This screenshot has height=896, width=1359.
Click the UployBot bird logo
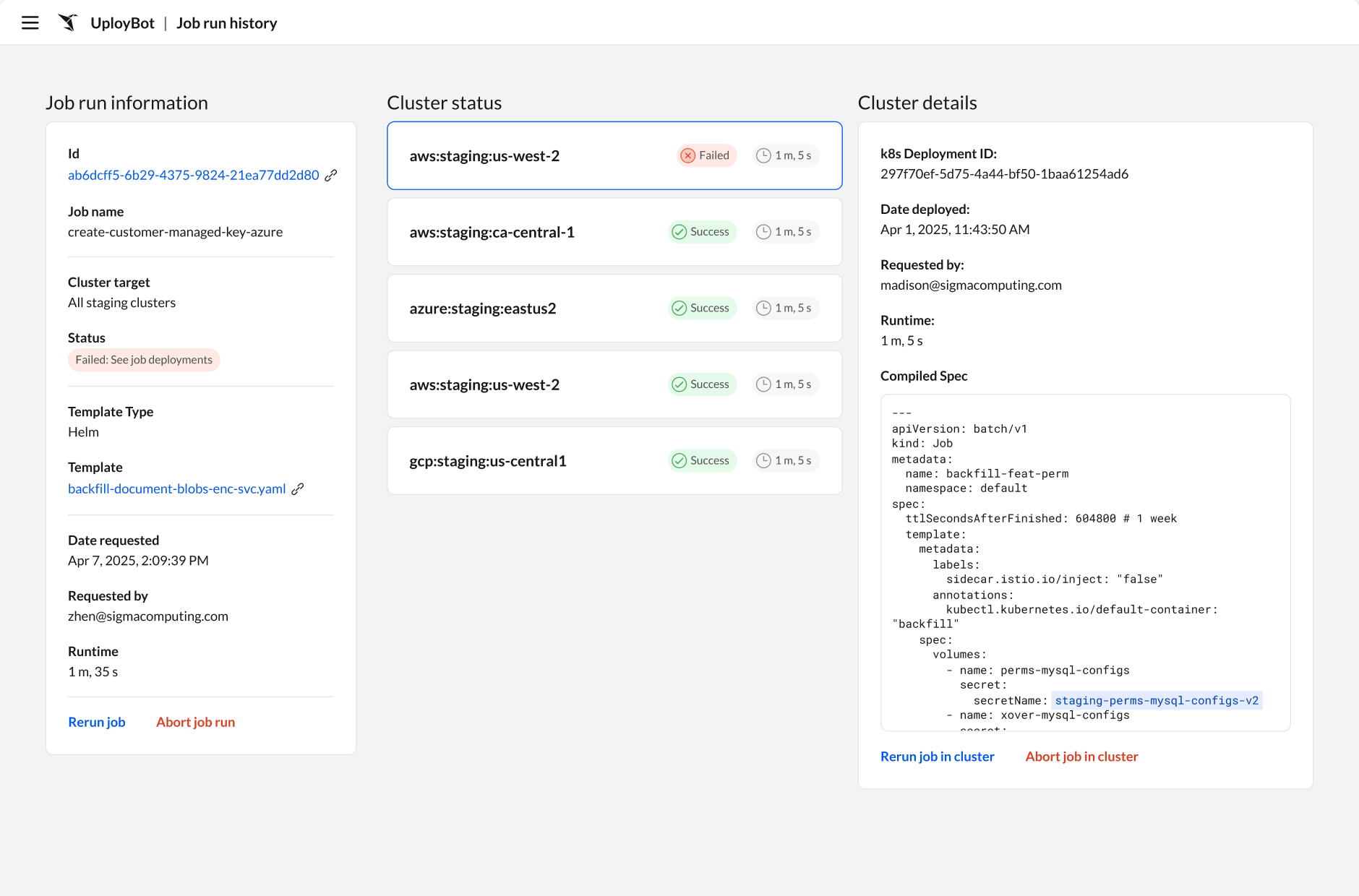tap(68, 23)
